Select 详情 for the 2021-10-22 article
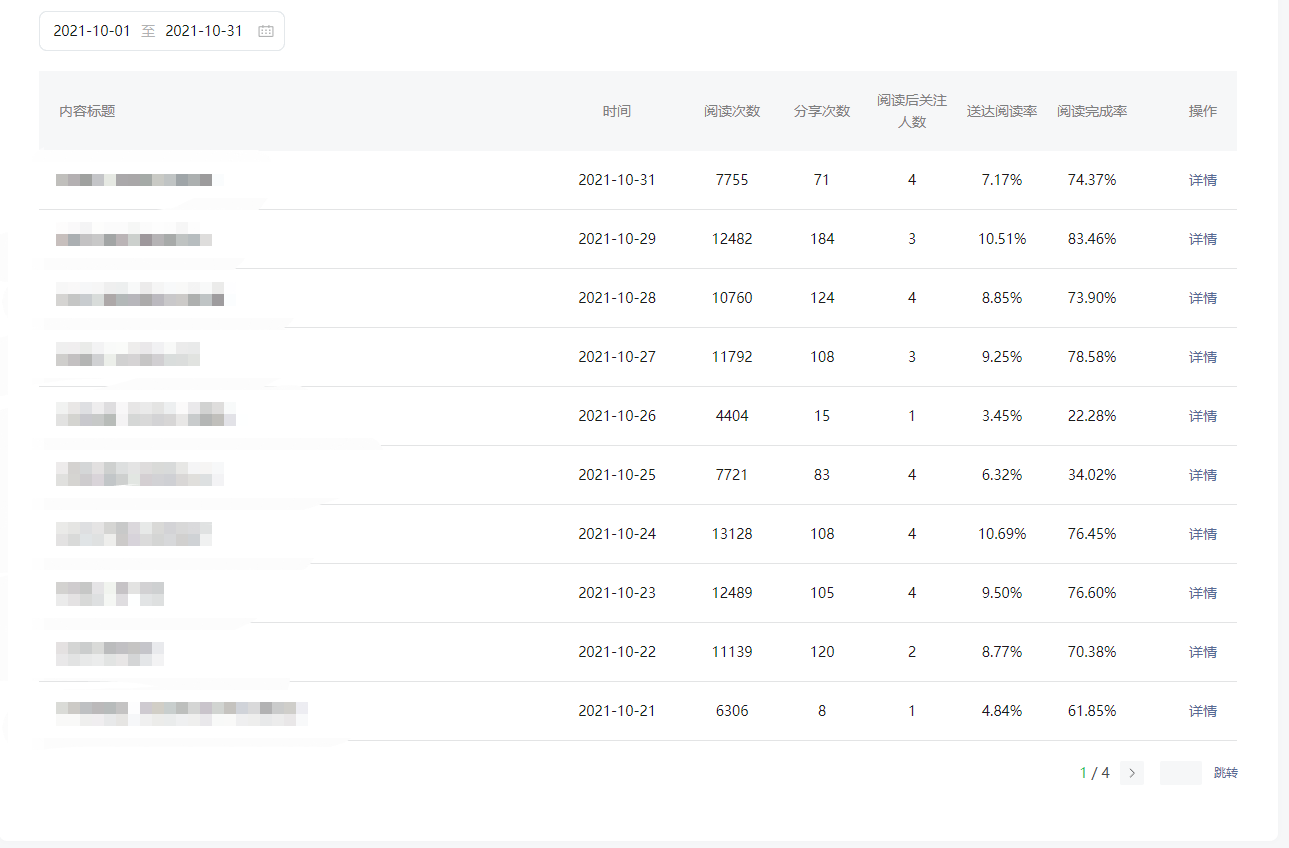The width and height of the screenshot is (1289, 848). click(1202, 652)
